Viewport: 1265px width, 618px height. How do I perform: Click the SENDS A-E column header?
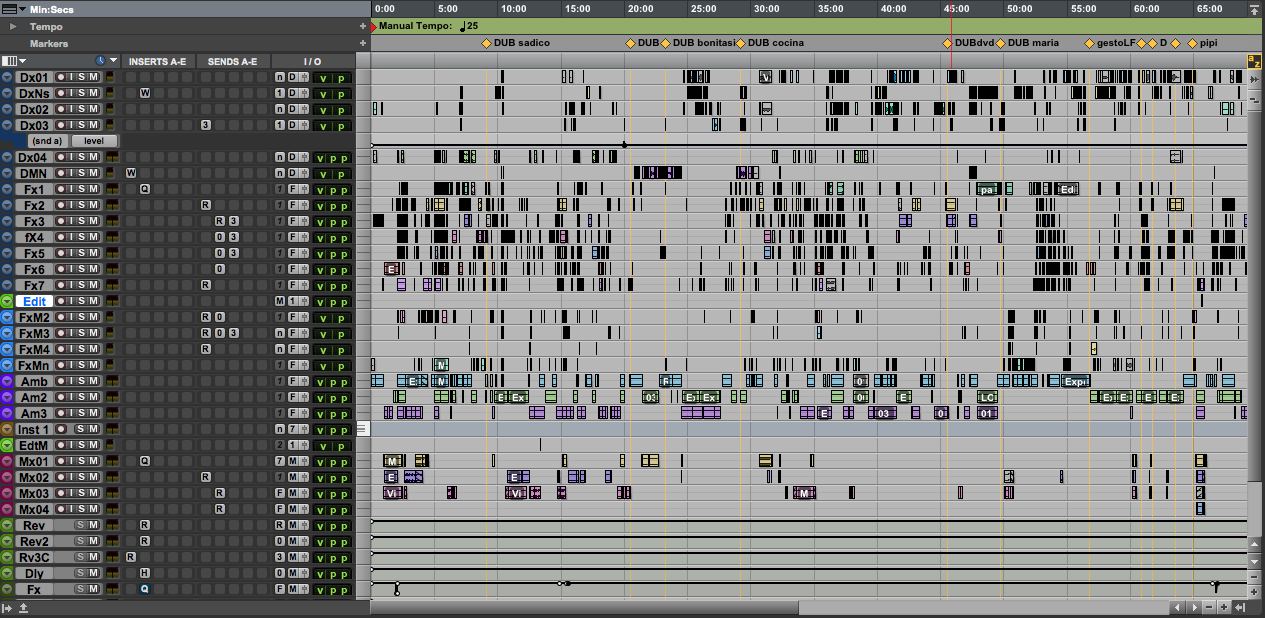[x=232, y=61]
